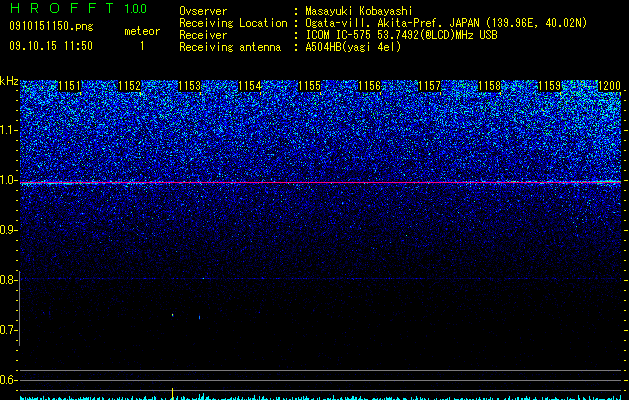The width and height of the screenshot is (629, 400).
Task: Click the 1153 time marker label
Action: click(x=189, y=86)
